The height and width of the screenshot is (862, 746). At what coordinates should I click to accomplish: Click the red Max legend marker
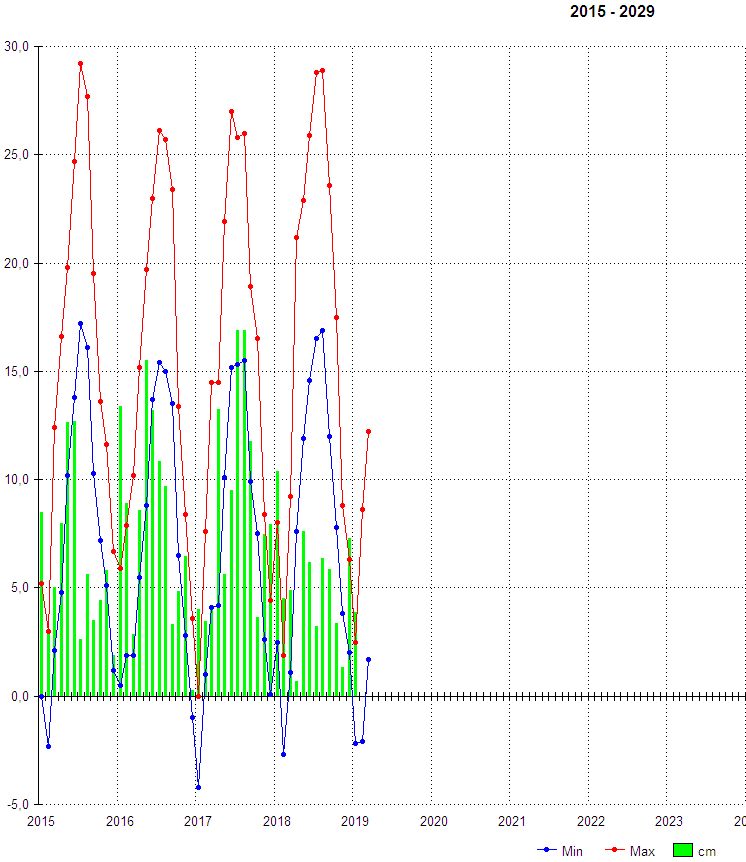click(615, 851)
